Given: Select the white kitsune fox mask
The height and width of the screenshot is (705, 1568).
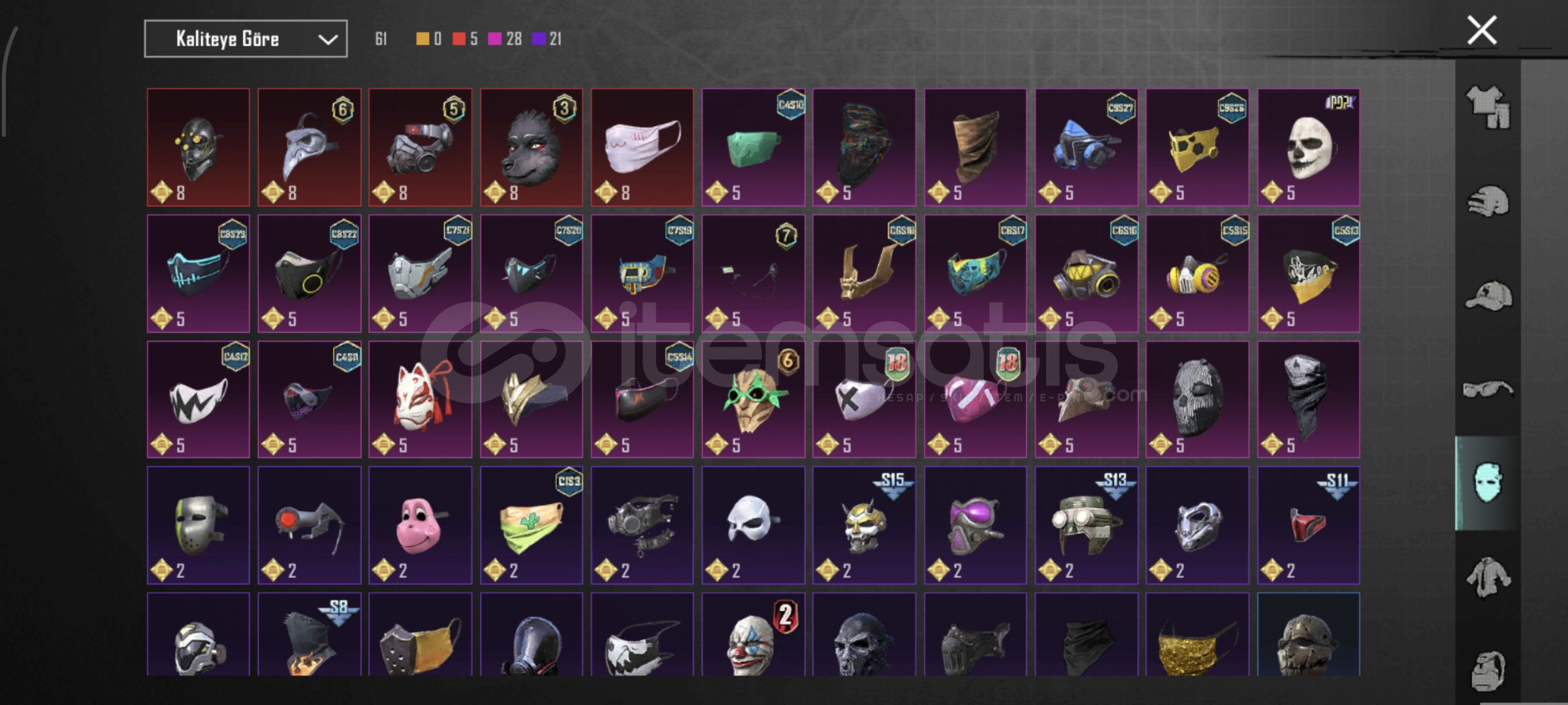Looking at the screenshot, I should click(421, 399).
